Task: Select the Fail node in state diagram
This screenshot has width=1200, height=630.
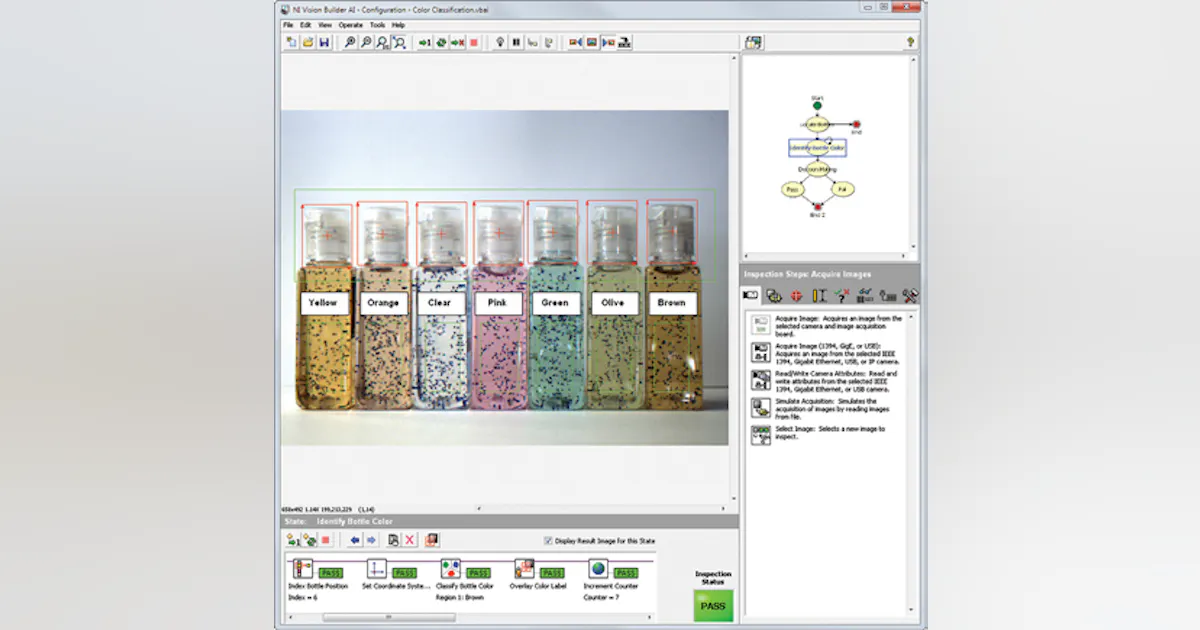Action: click(x=842, y=188)
